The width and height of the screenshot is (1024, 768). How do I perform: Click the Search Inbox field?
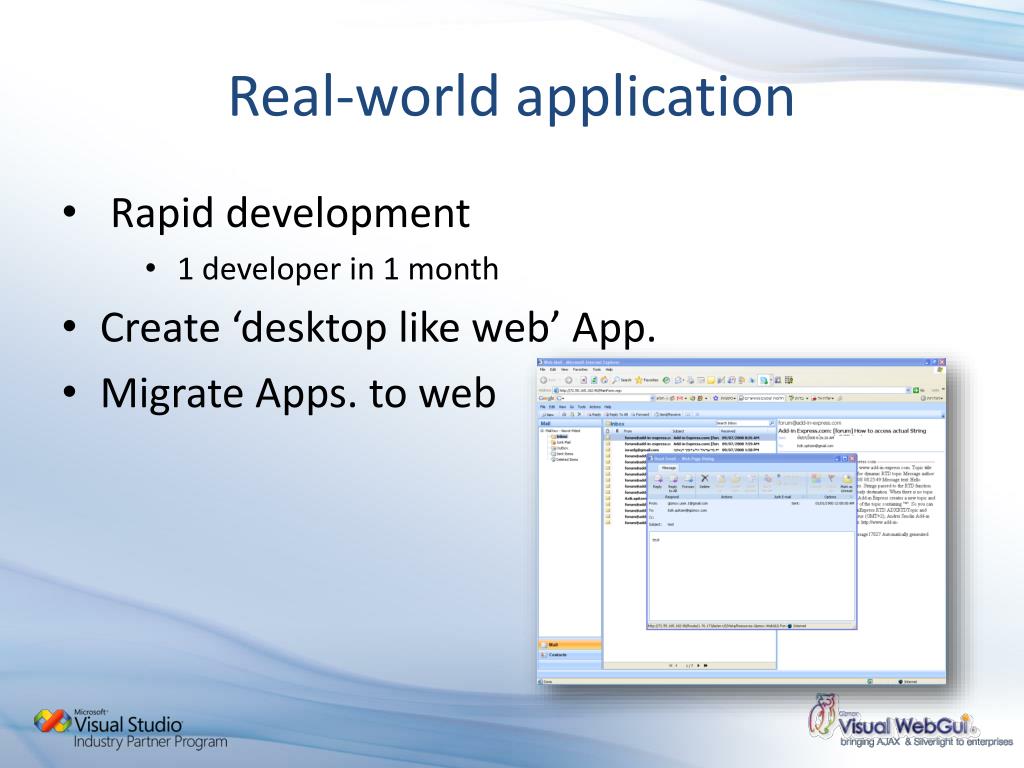pyautogui.click(x=741, y=423)
